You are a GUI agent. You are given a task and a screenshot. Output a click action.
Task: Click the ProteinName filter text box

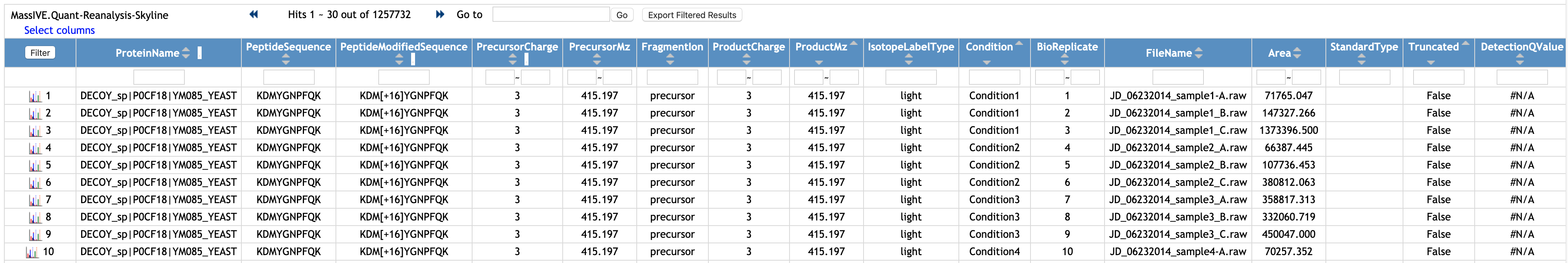159,77
